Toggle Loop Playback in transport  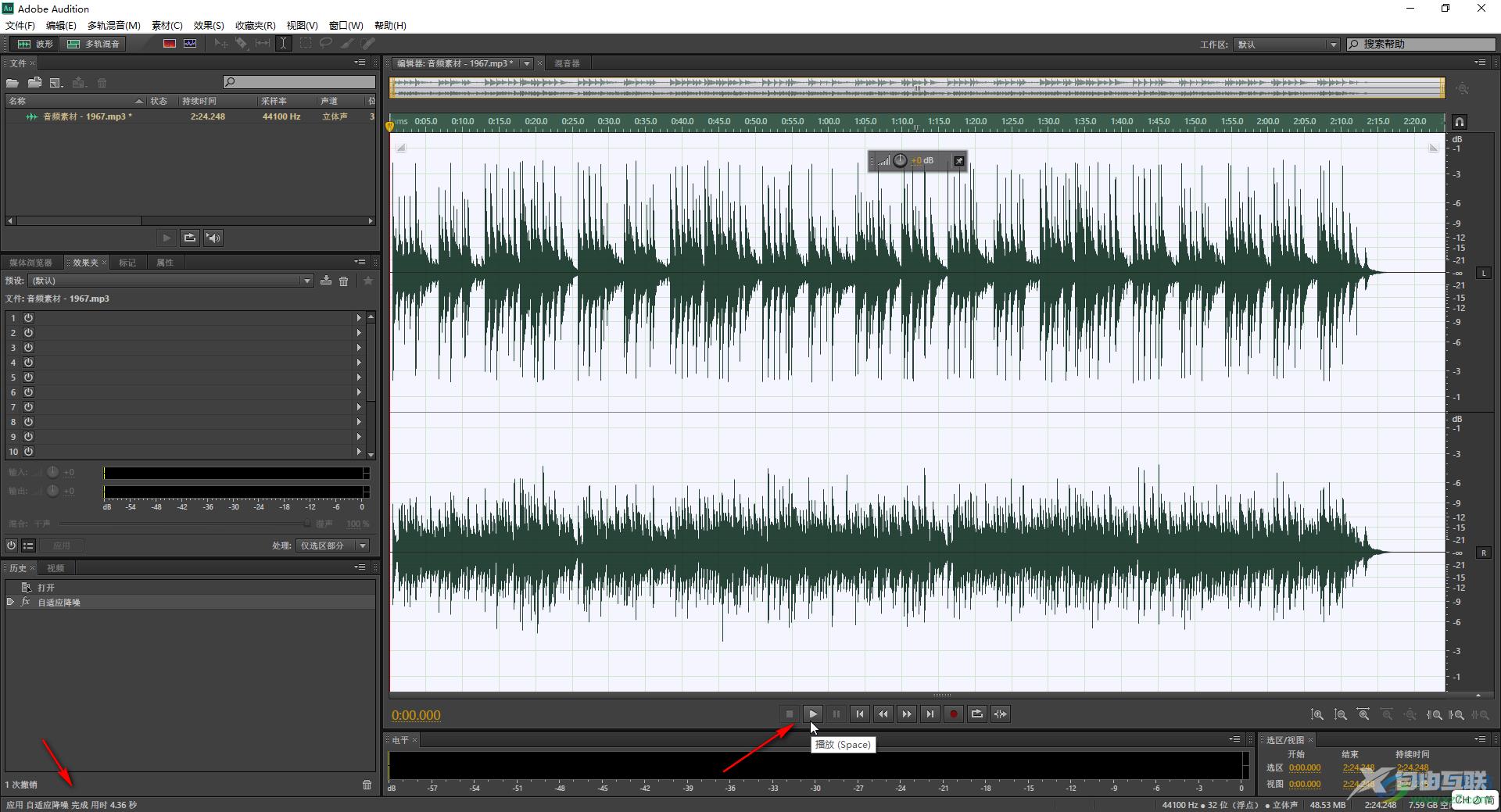pyautogui.click(x=977, y=714)
